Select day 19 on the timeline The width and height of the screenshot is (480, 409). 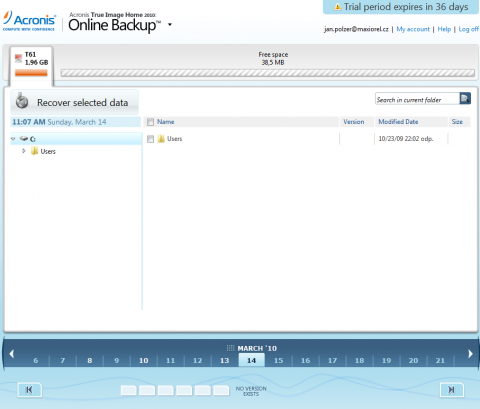pyautogui.click(x=387, y=360)
